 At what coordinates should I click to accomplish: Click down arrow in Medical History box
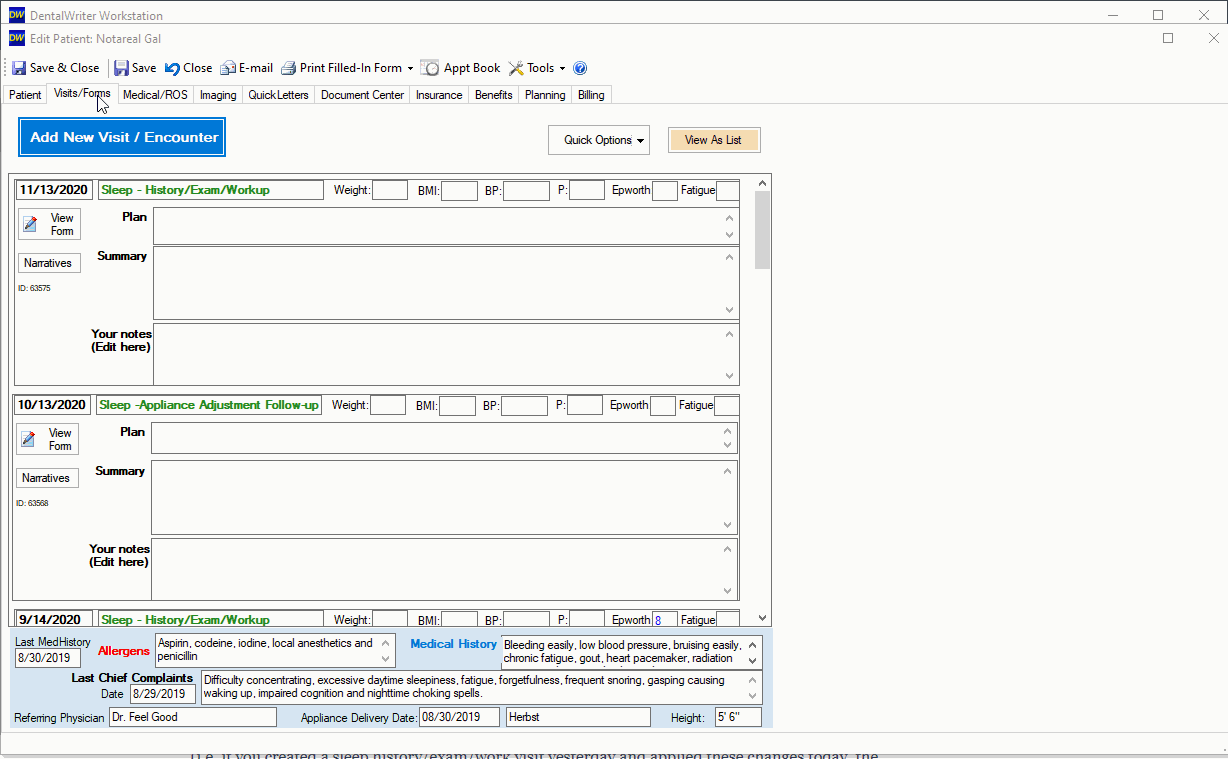click(753, 661)
